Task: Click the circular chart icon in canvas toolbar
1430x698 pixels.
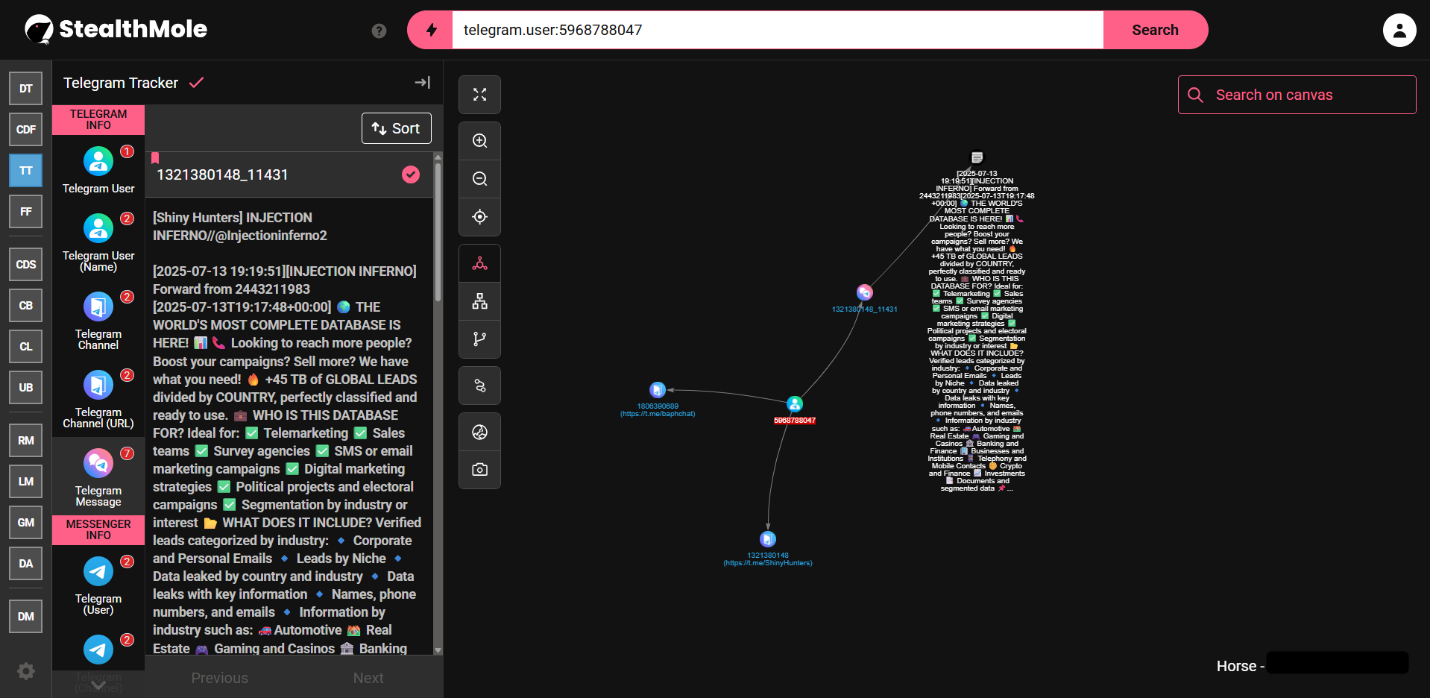Action: [480, 432]
